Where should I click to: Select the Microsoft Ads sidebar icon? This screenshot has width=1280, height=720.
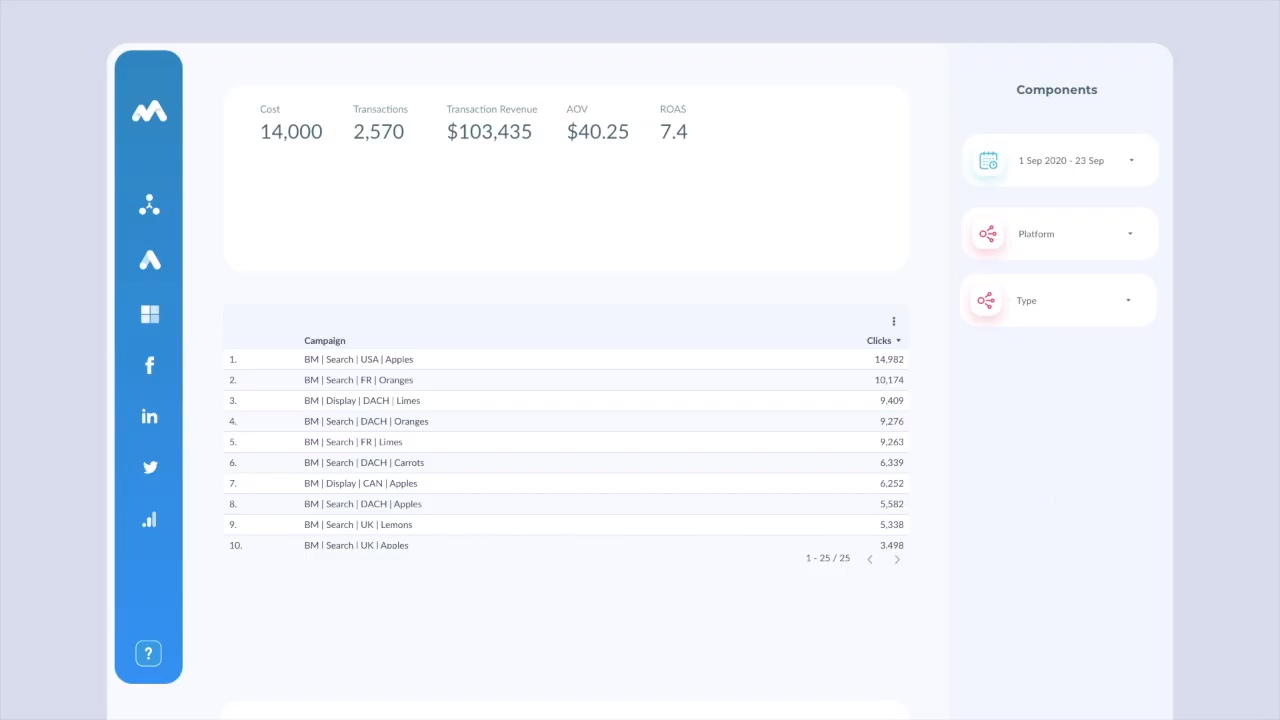(x=149, y=314)
